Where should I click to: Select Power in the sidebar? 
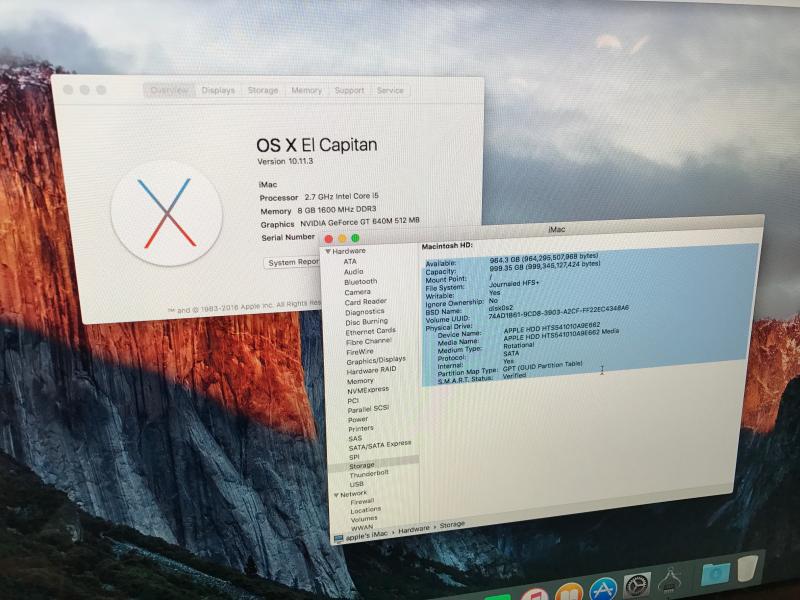coord(358,419)
